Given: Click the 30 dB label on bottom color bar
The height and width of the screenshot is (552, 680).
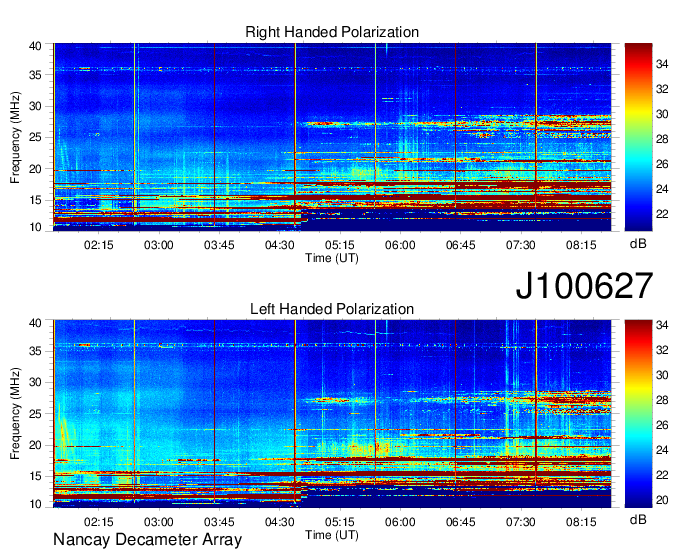Looking at the screenshot, I should (662, 375).
